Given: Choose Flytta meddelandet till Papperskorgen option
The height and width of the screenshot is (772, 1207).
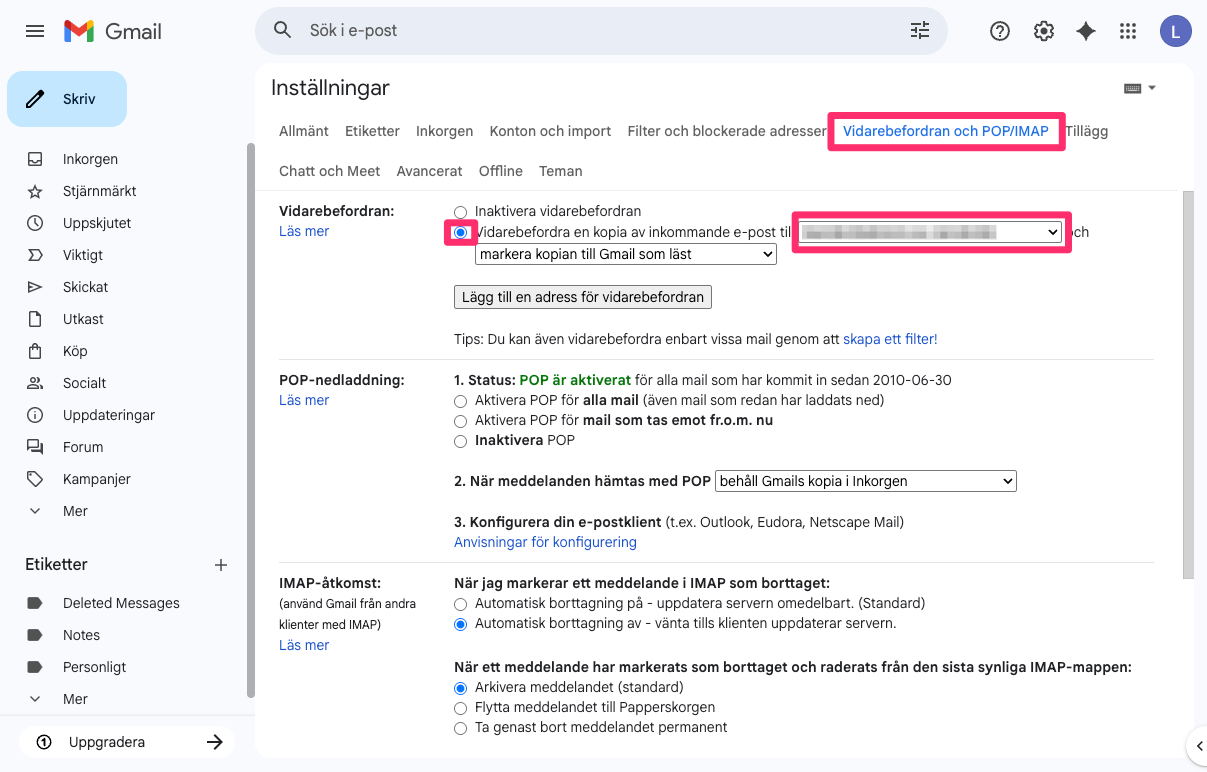Looking at the screenshot, I should 460,708.
